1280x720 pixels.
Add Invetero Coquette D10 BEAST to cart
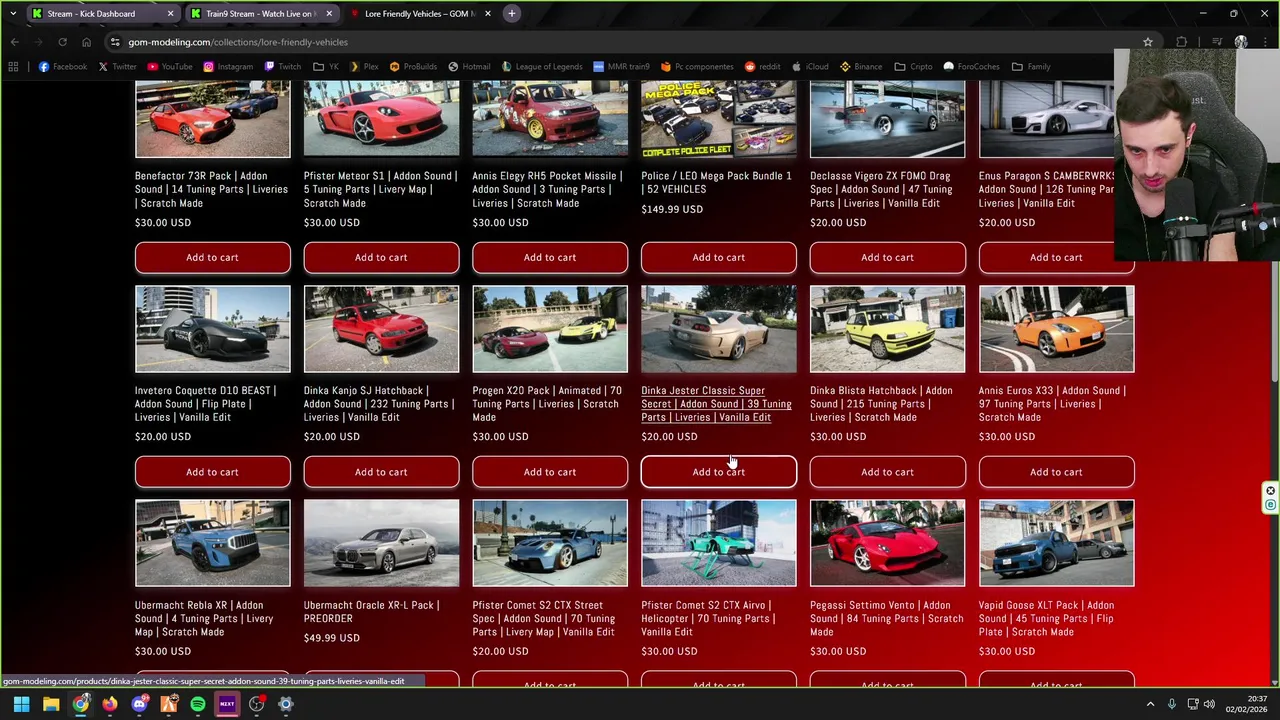(212, 472)
